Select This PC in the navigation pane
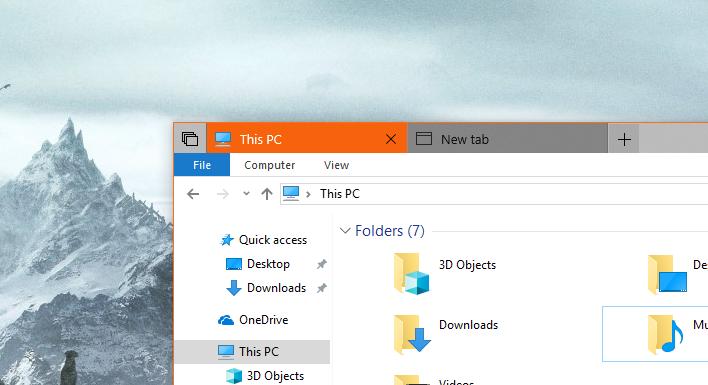Screen dimensions: 708x385 [252, 352]
